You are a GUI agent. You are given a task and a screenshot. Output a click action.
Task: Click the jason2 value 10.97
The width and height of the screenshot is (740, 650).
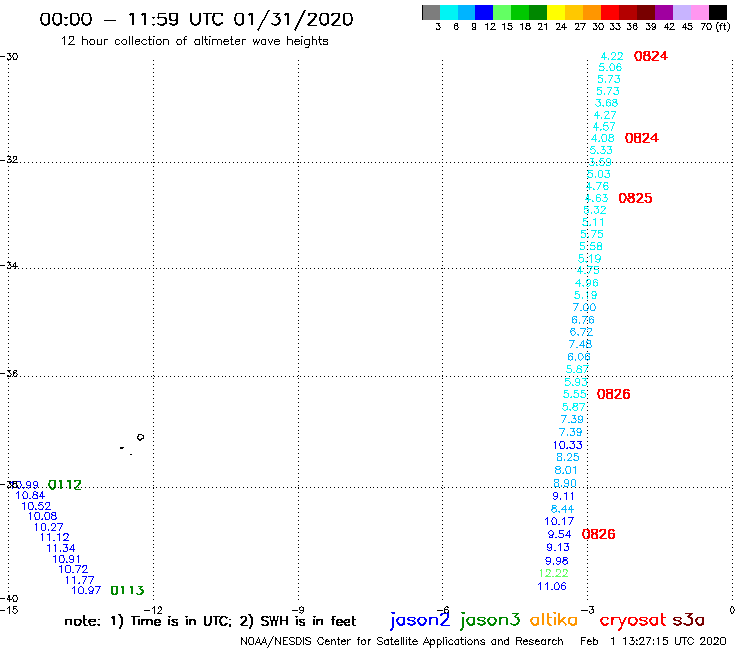(86, 590)
